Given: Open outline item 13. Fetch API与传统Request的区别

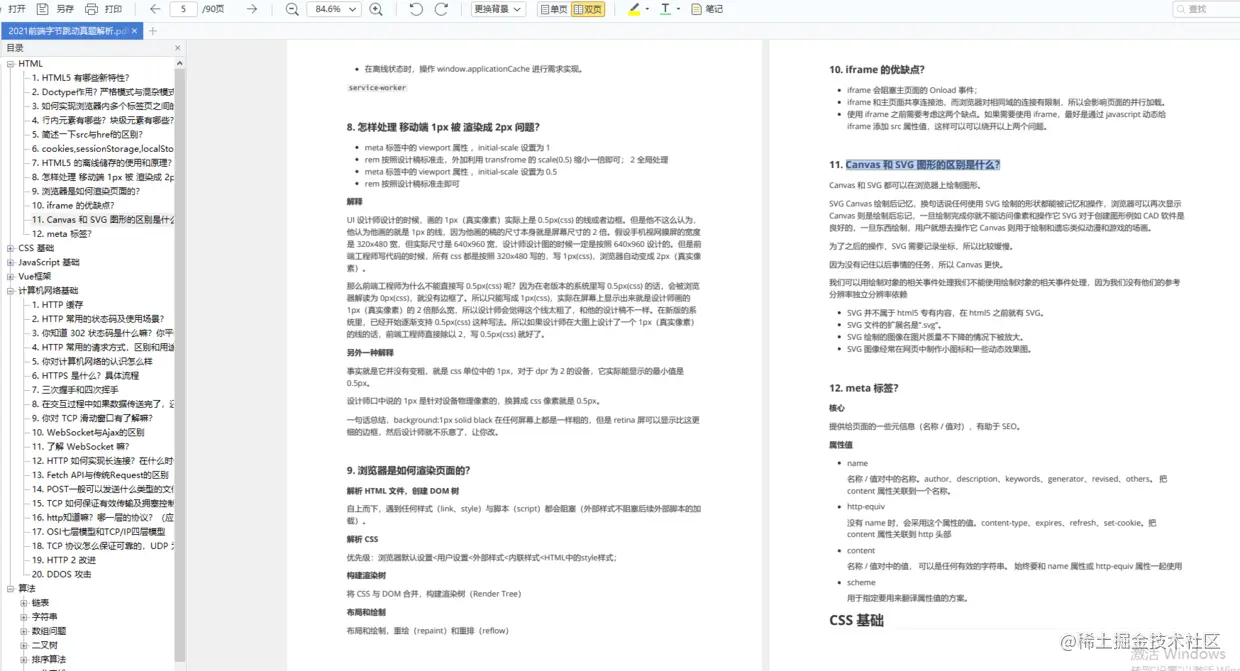Looking at the screenshot, I should 100,475.
